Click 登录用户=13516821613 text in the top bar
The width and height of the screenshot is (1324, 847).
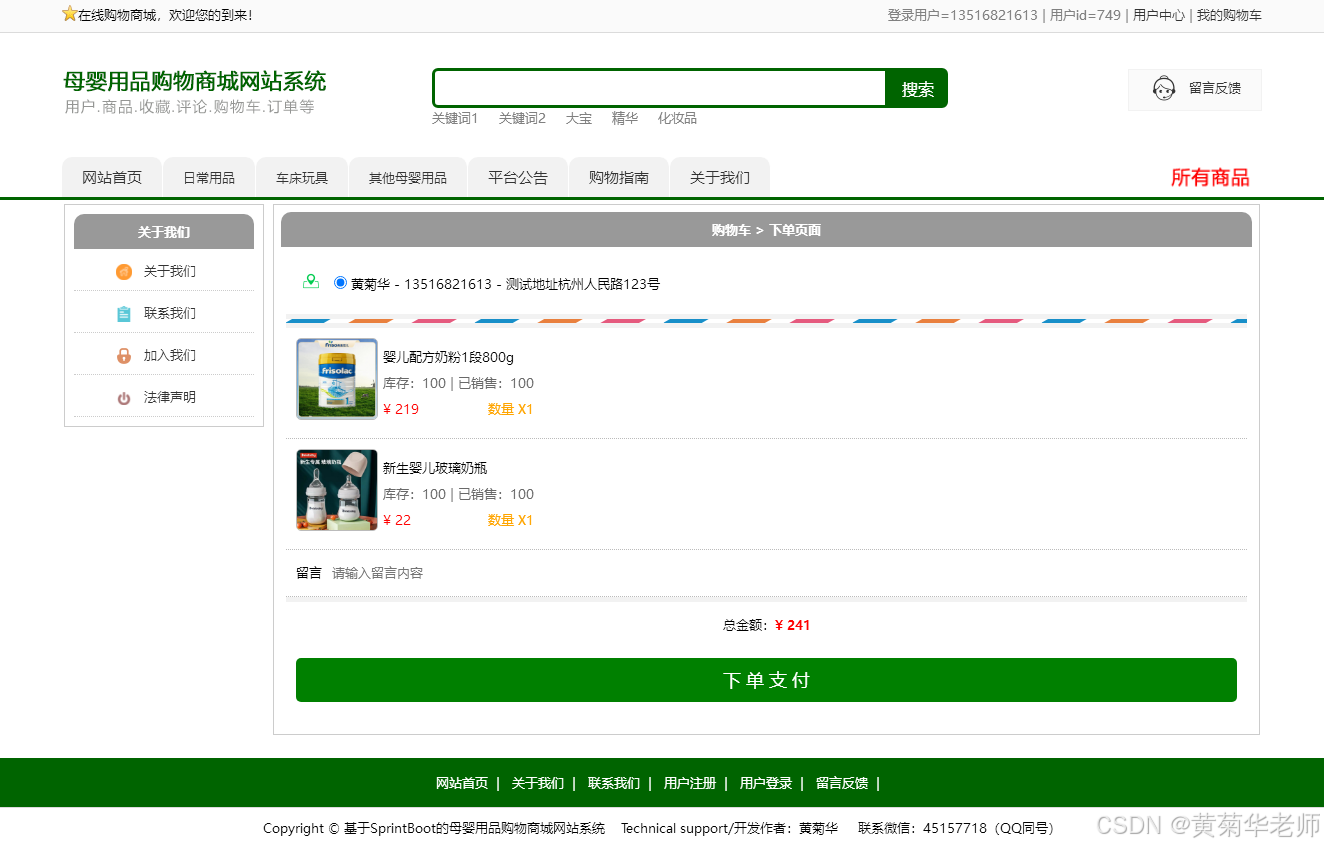click(x=962, y=15)
